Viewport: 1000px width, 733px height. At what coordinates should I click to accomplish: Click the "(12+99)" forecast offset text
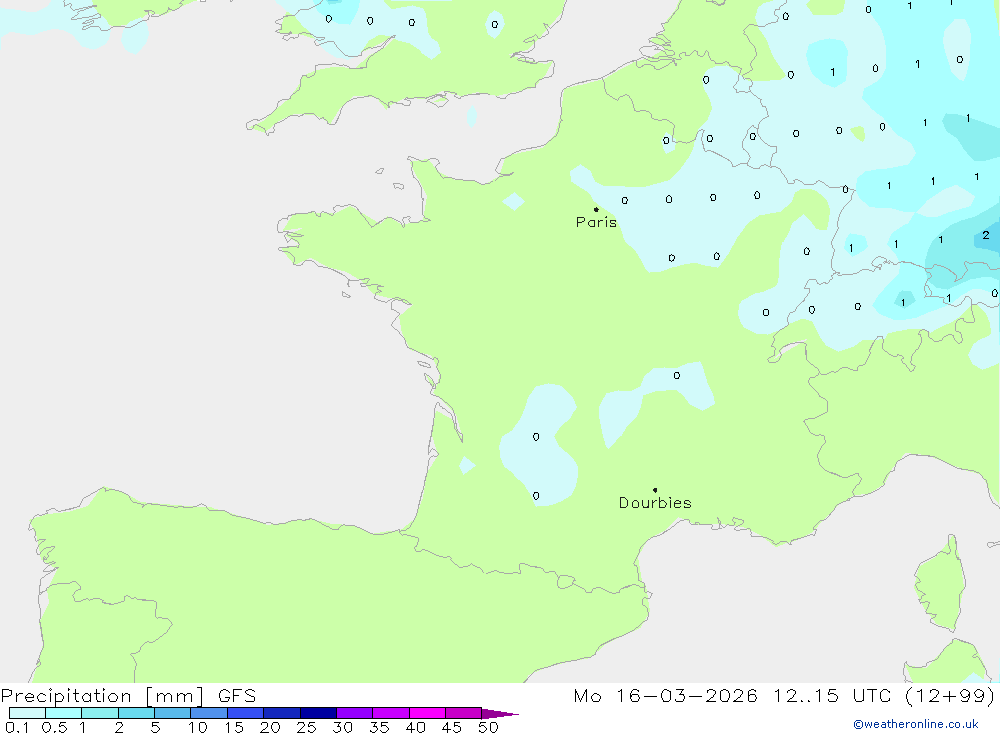950,696
